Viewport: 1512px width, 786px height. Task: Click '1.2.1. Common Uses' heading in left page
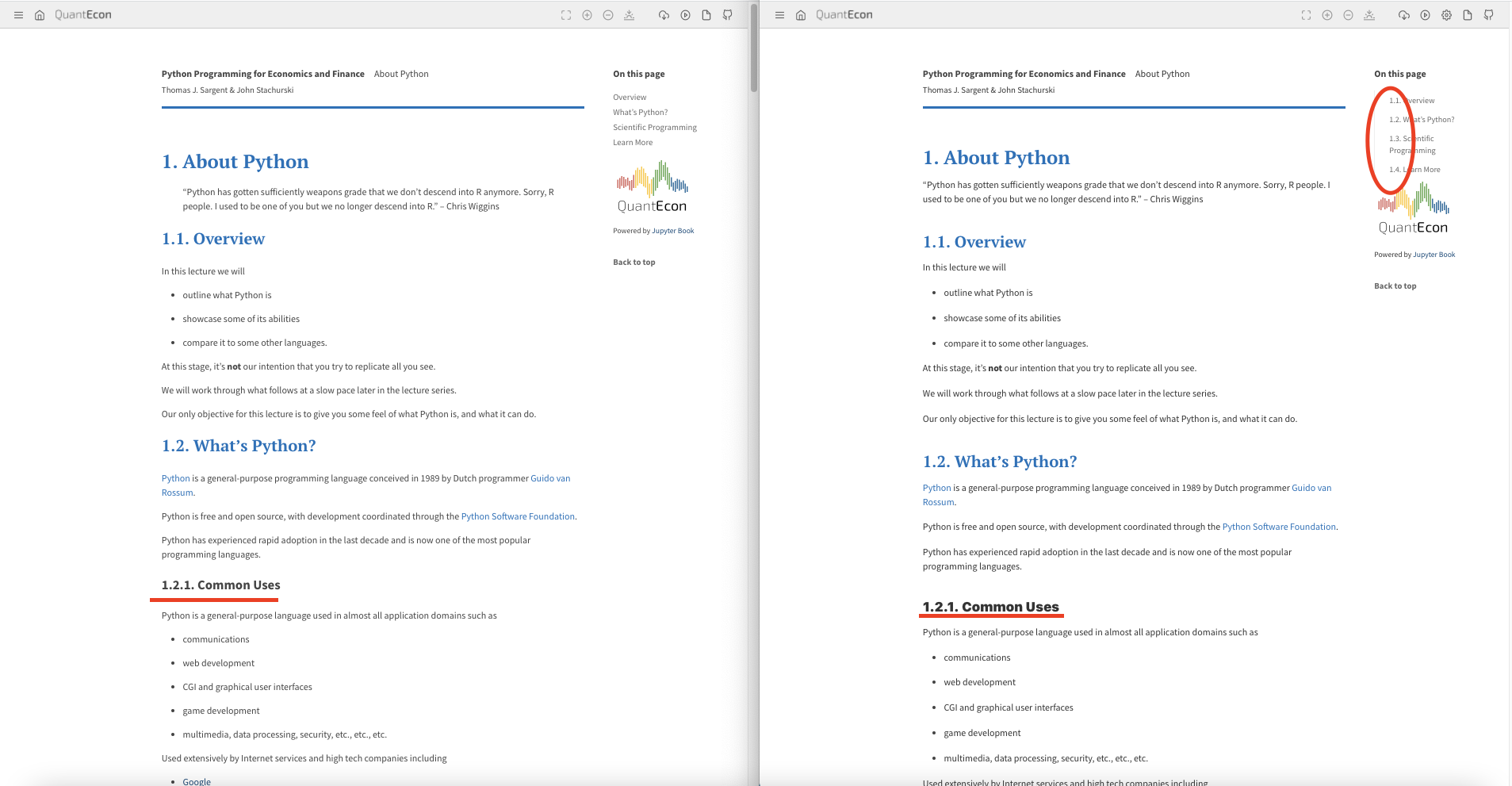click(x=221, y=585)
